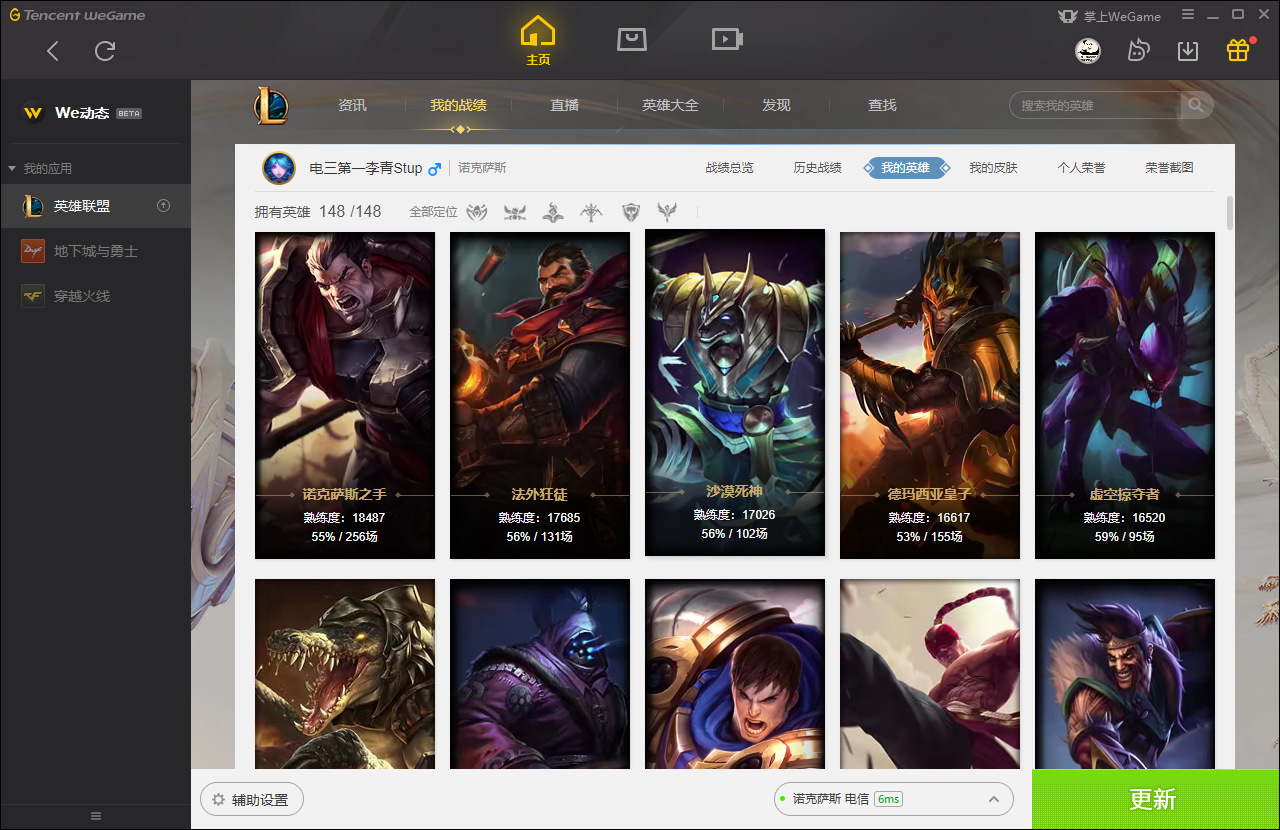The image size is (1280, 830).
Task: Open the store bag icon in top bar
Action: click(x=632, y=39)
